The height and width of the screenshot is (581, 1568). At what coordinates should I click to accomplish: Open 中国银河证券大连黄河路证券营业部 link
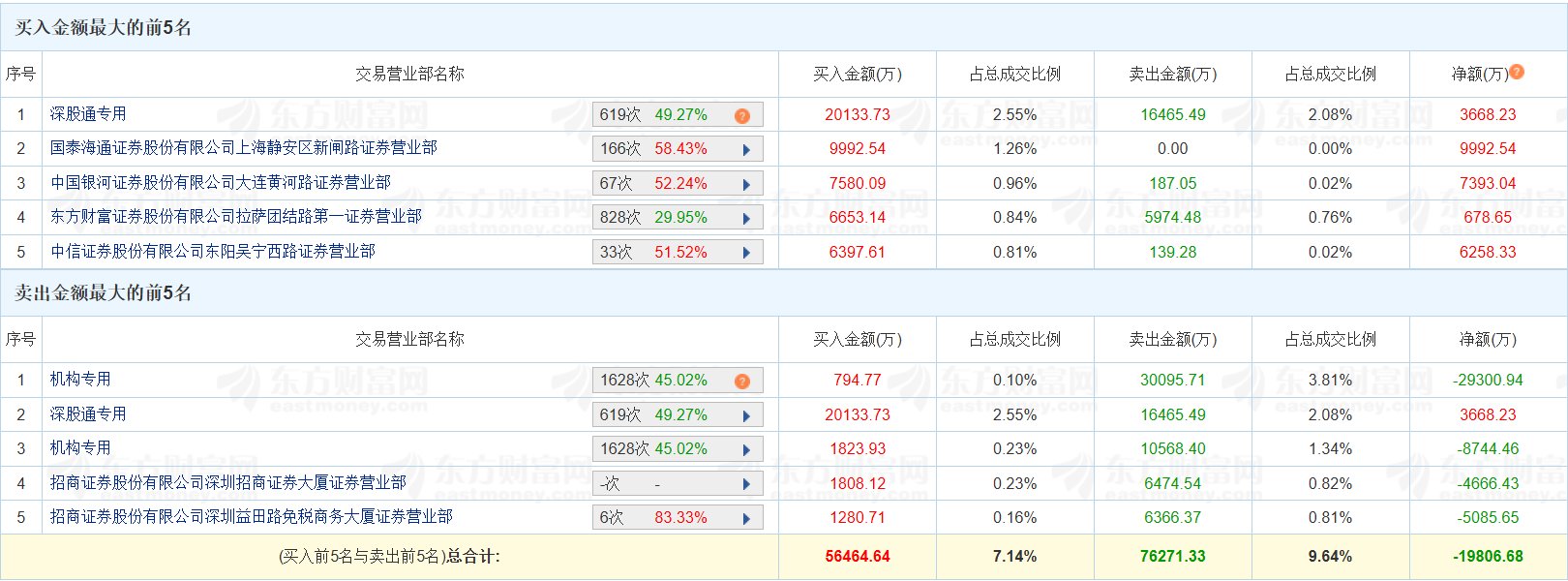(x=221, y=183)
